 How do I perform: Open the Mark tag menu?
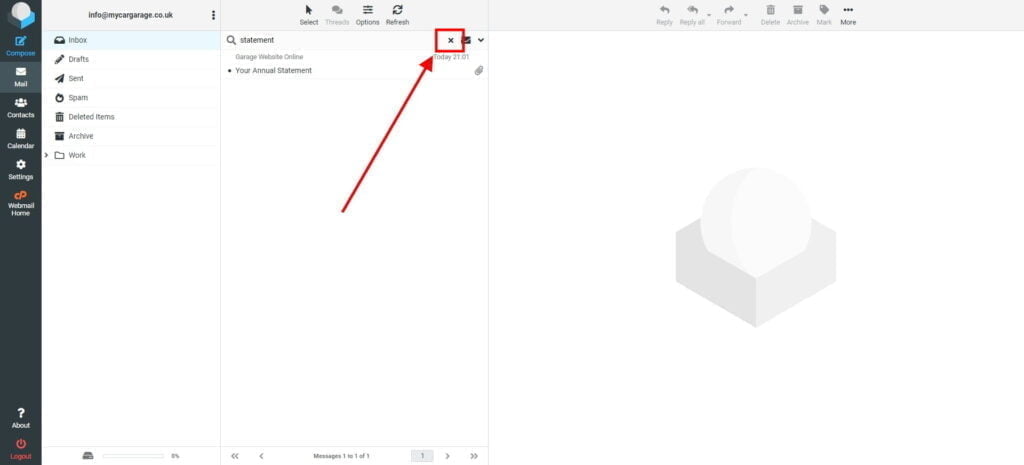coord(824,15)
